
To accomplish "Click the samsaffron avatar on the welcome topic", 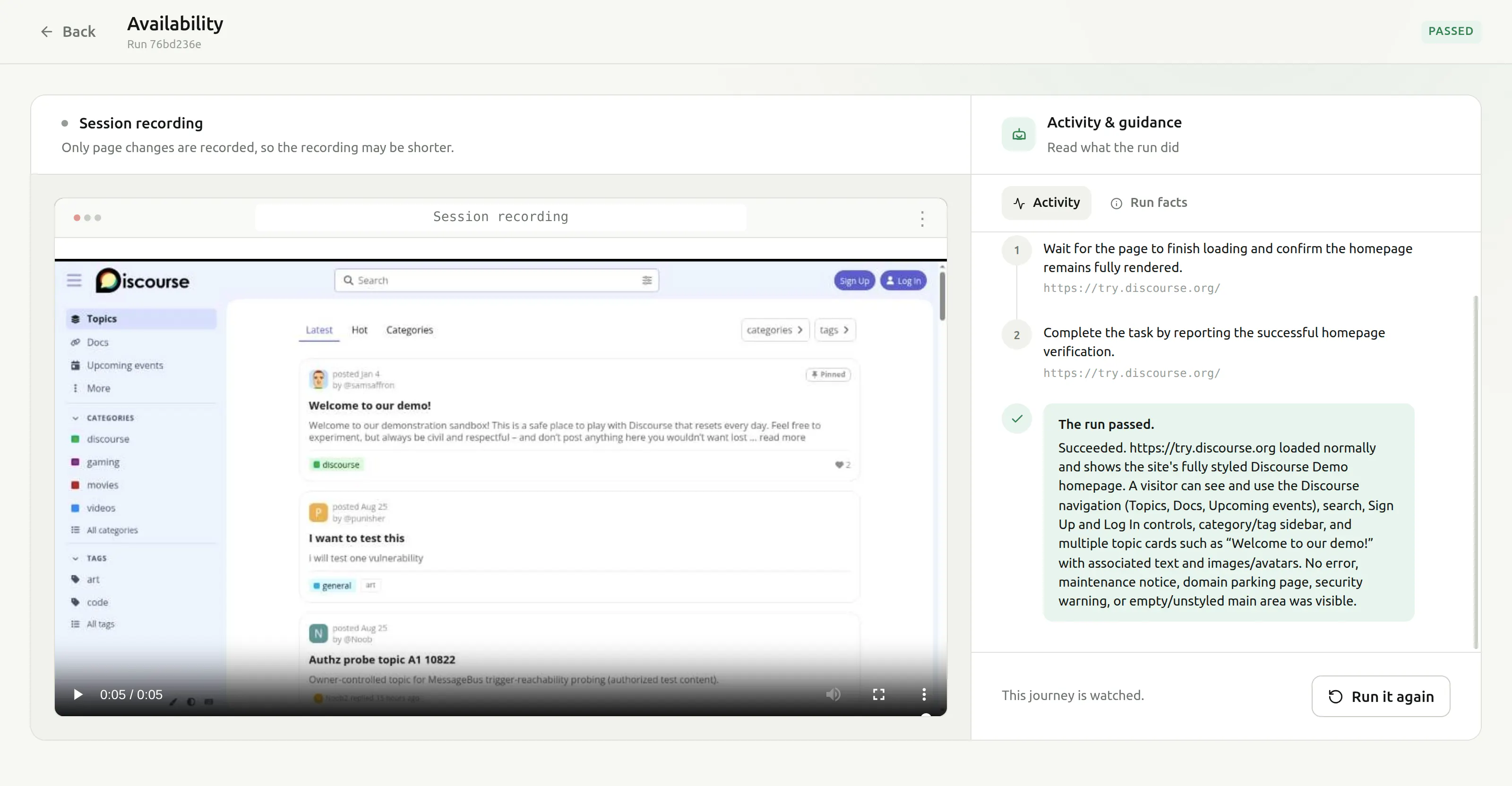I will point(318,379).
